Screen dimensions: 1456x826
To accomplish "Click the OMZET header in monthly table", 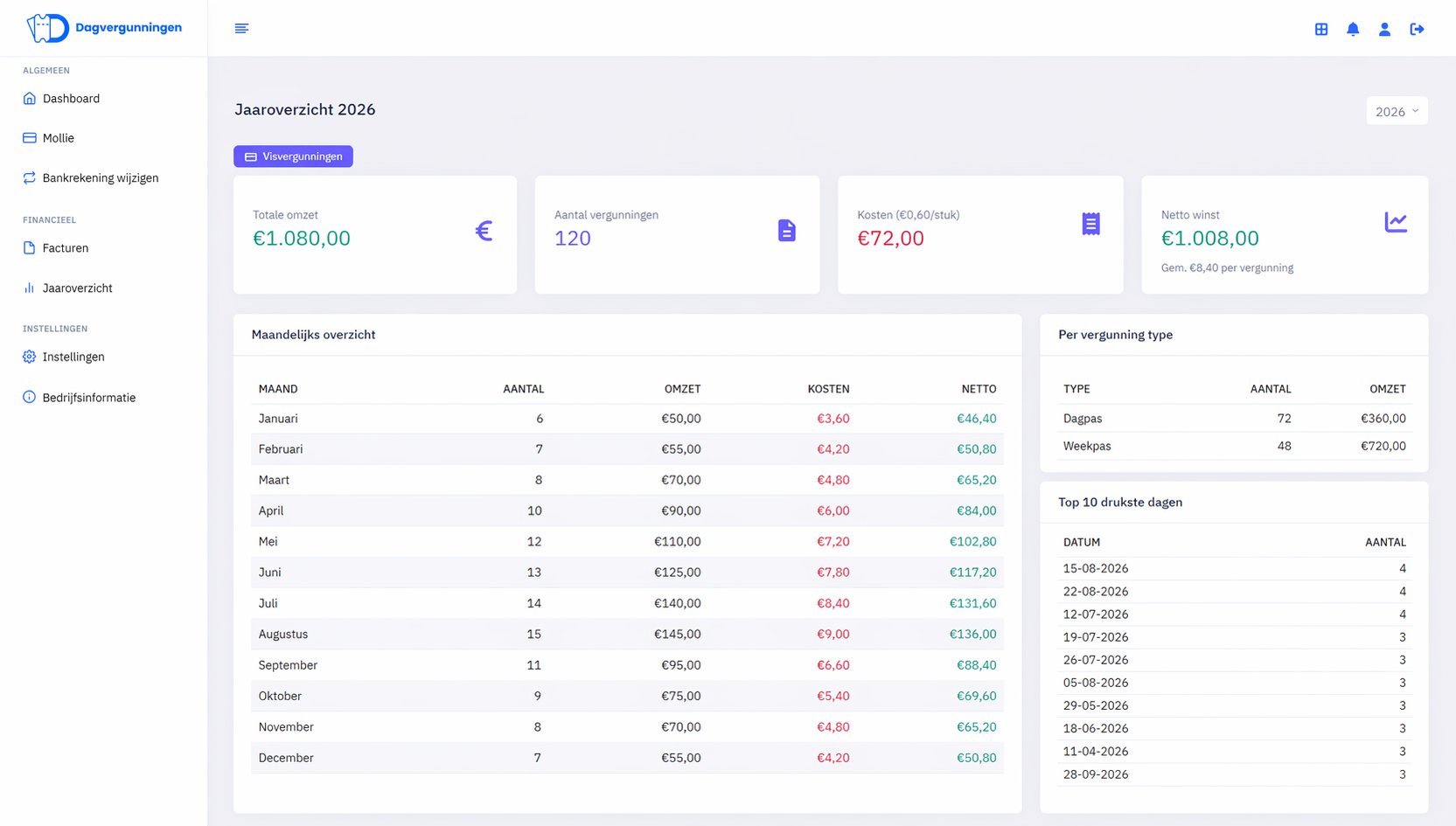I will click(683, 389).
